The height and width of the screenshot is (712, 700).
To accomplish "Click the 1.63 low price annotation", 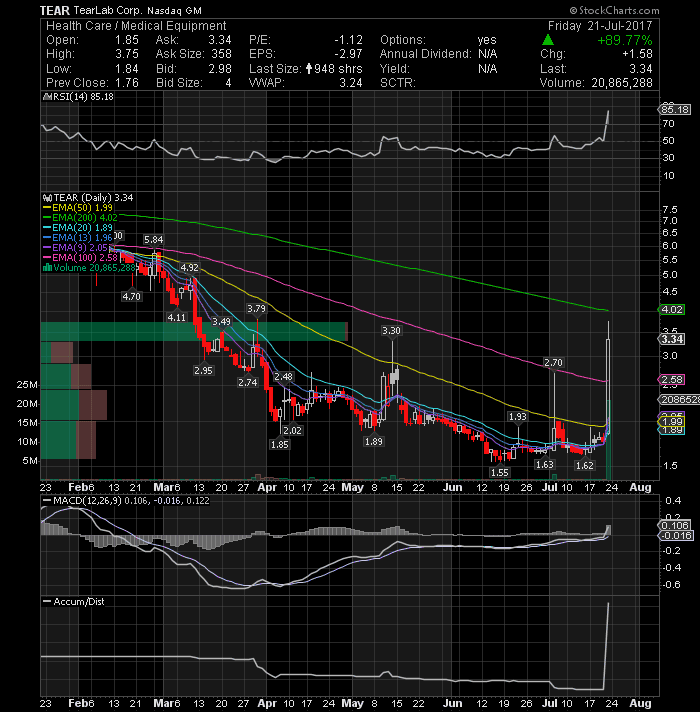I will point(544,465).
